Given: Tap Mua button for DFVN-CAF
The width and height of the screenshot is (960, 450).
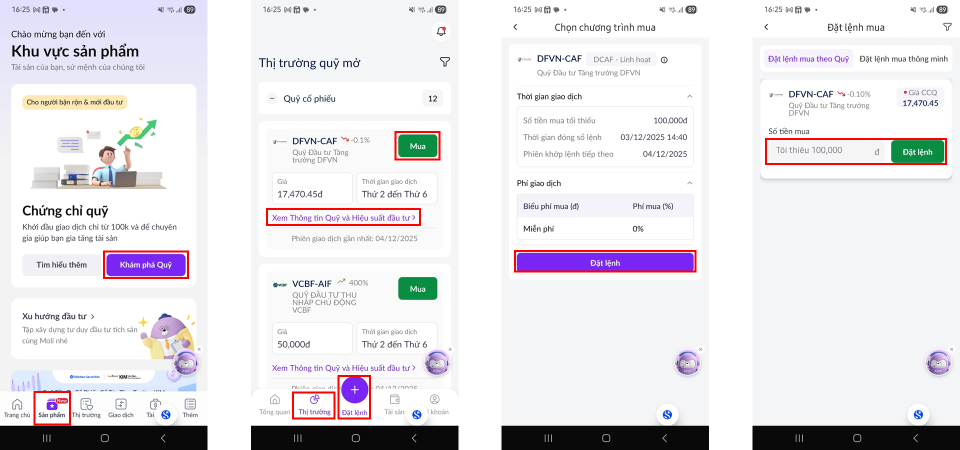Looking at the screenshot, I should [418, 146].
